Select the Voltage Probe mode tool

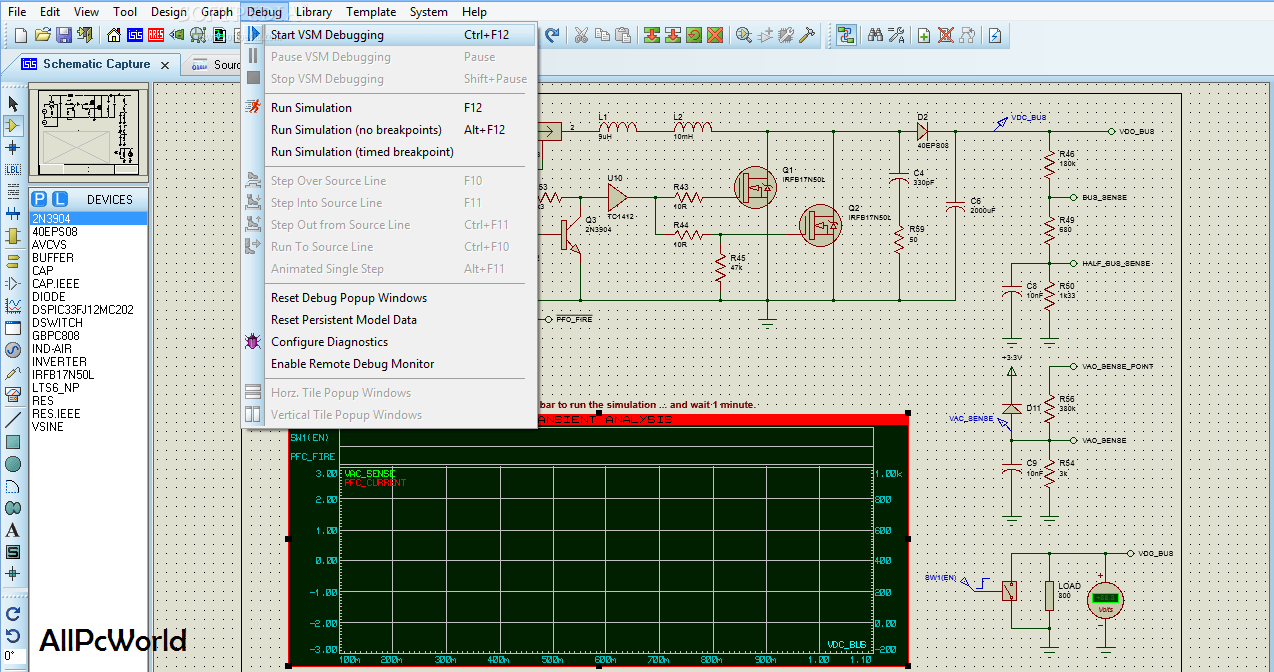(14, 372)
